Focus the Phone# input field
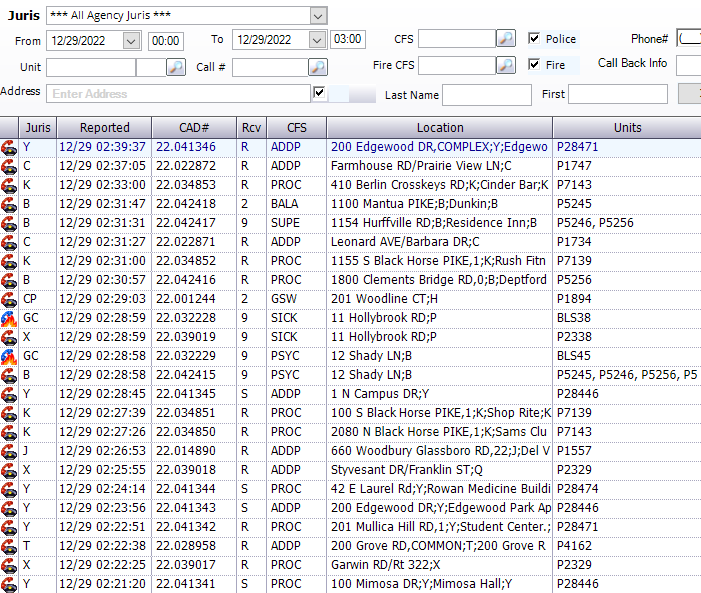The image size is (701, 593). click(x=688, y=39)
